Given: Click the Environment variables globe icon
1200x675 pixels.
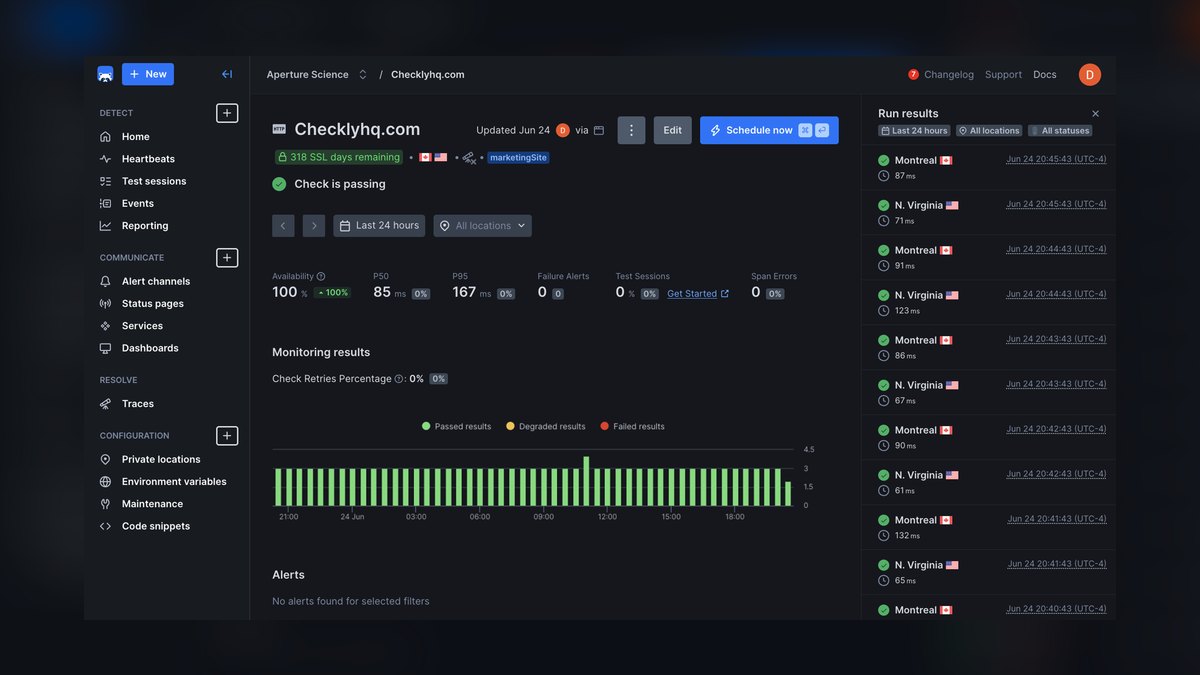Looking at the screenshot, I should 105,482.
